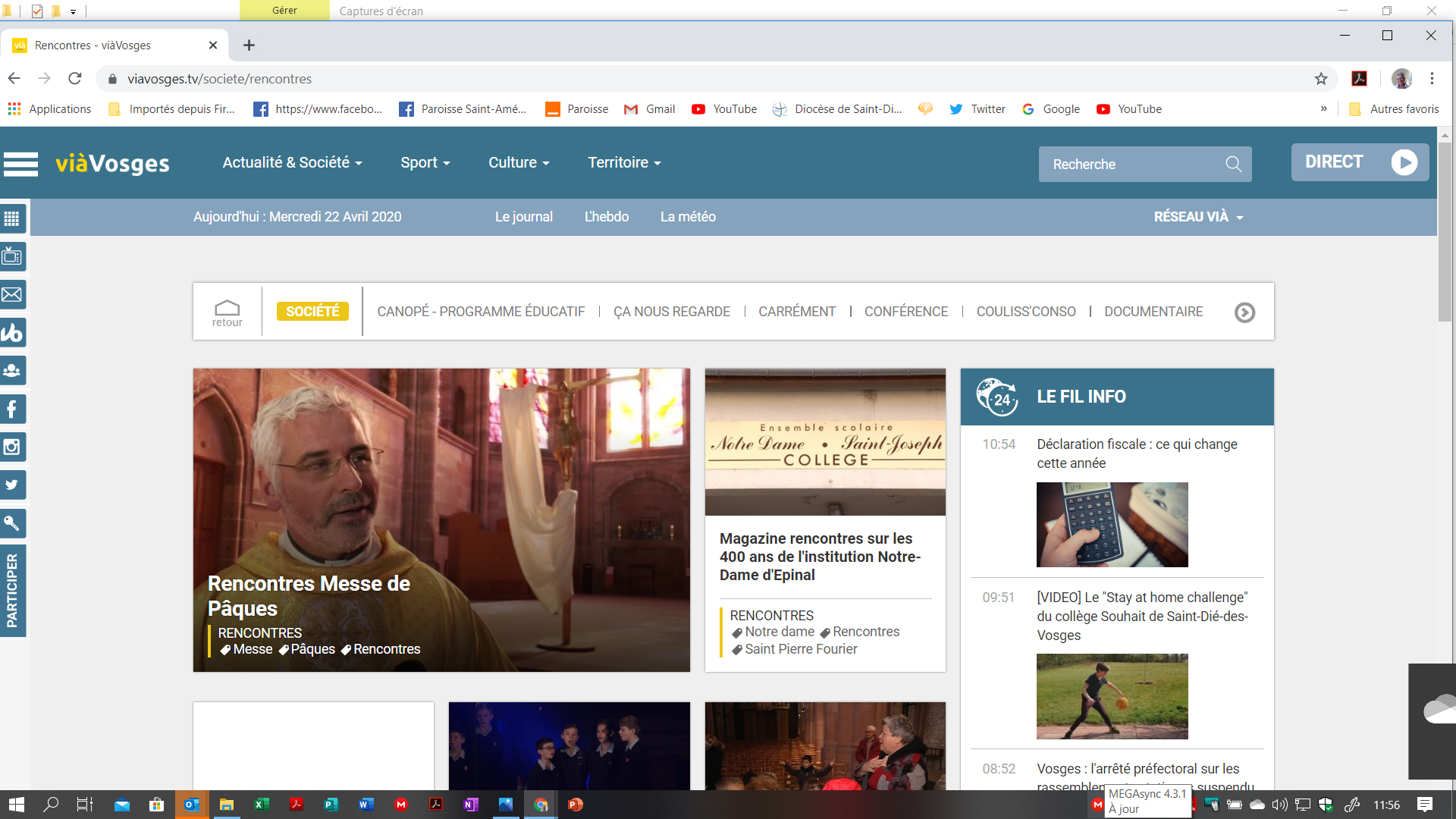Image resolution: width=1456 pixels, height=819 pixels.
Task: Expand the Actualité & Société dropdown
Action: point(292,163)
